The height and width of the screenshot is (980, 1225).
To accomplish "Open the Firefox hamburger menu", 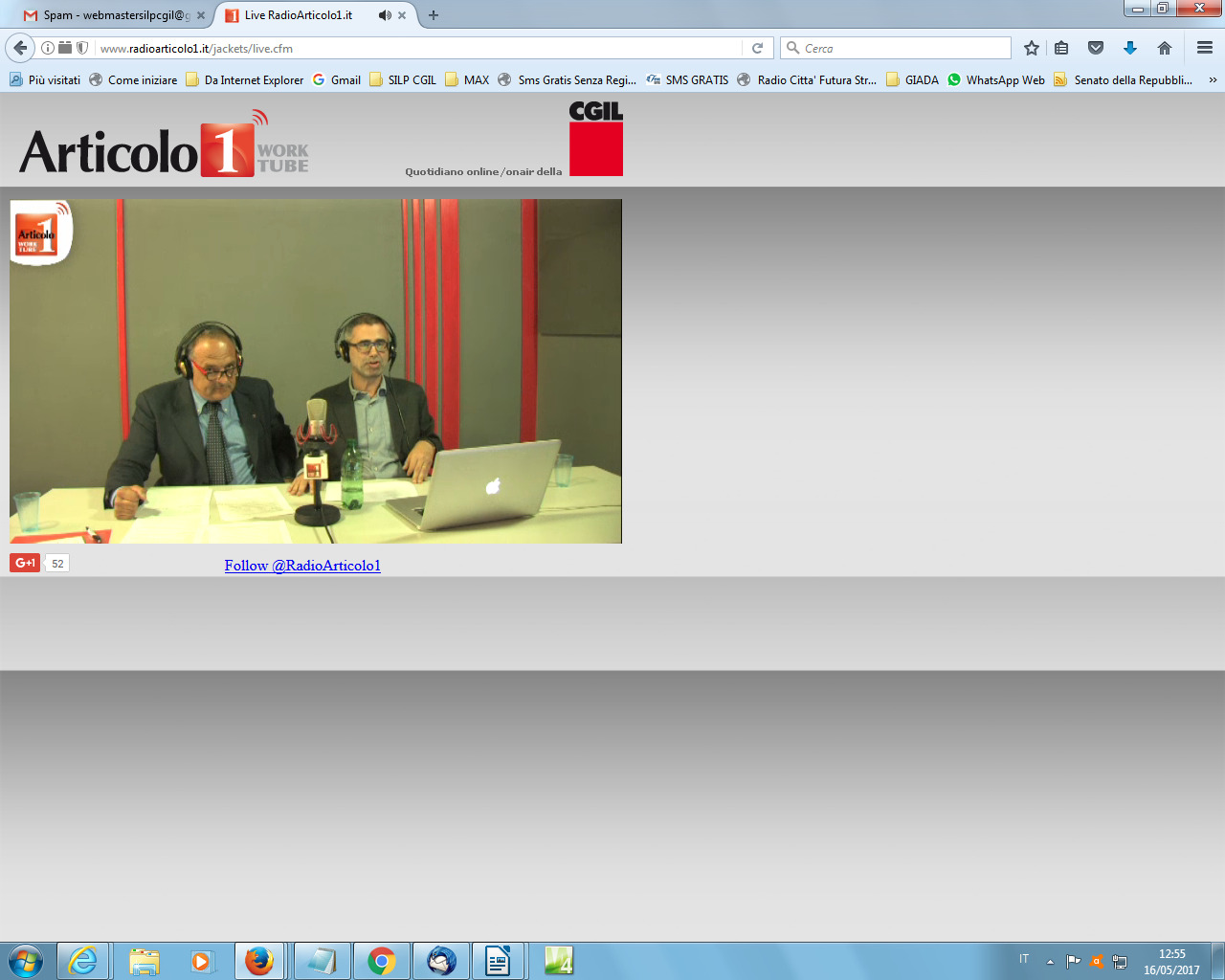I will tap(1204, 48).
